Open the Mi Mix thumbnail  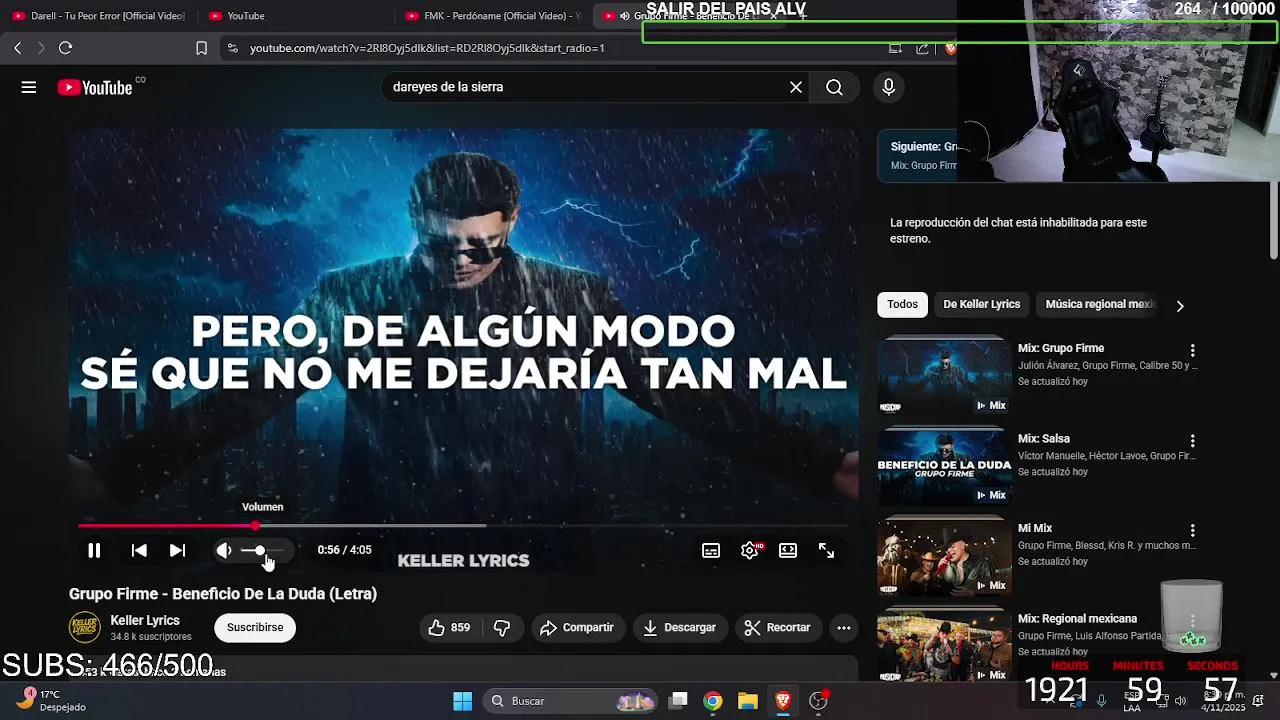click(945, 557)
